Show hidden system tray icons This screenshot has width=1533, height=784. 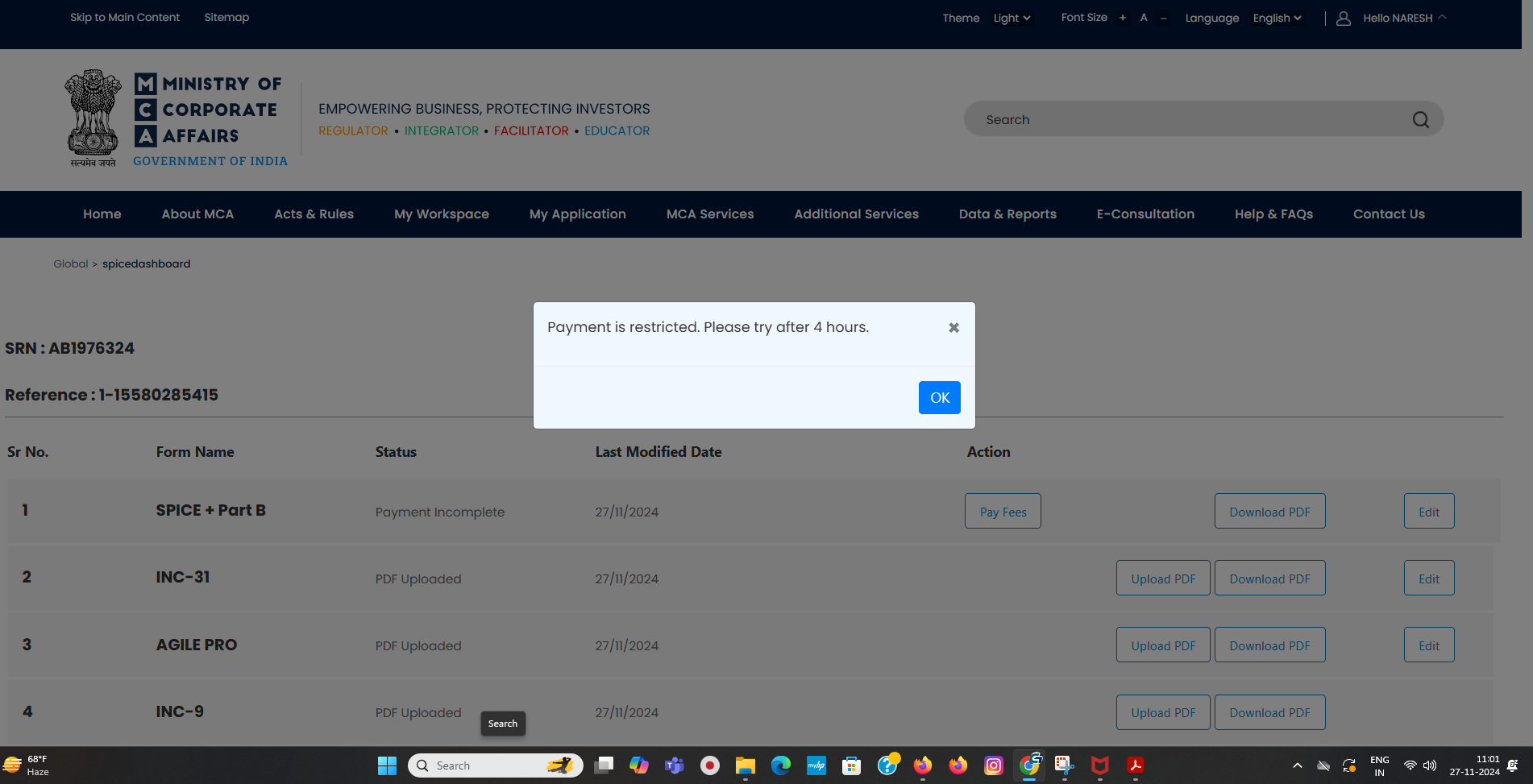[1297, 765]
